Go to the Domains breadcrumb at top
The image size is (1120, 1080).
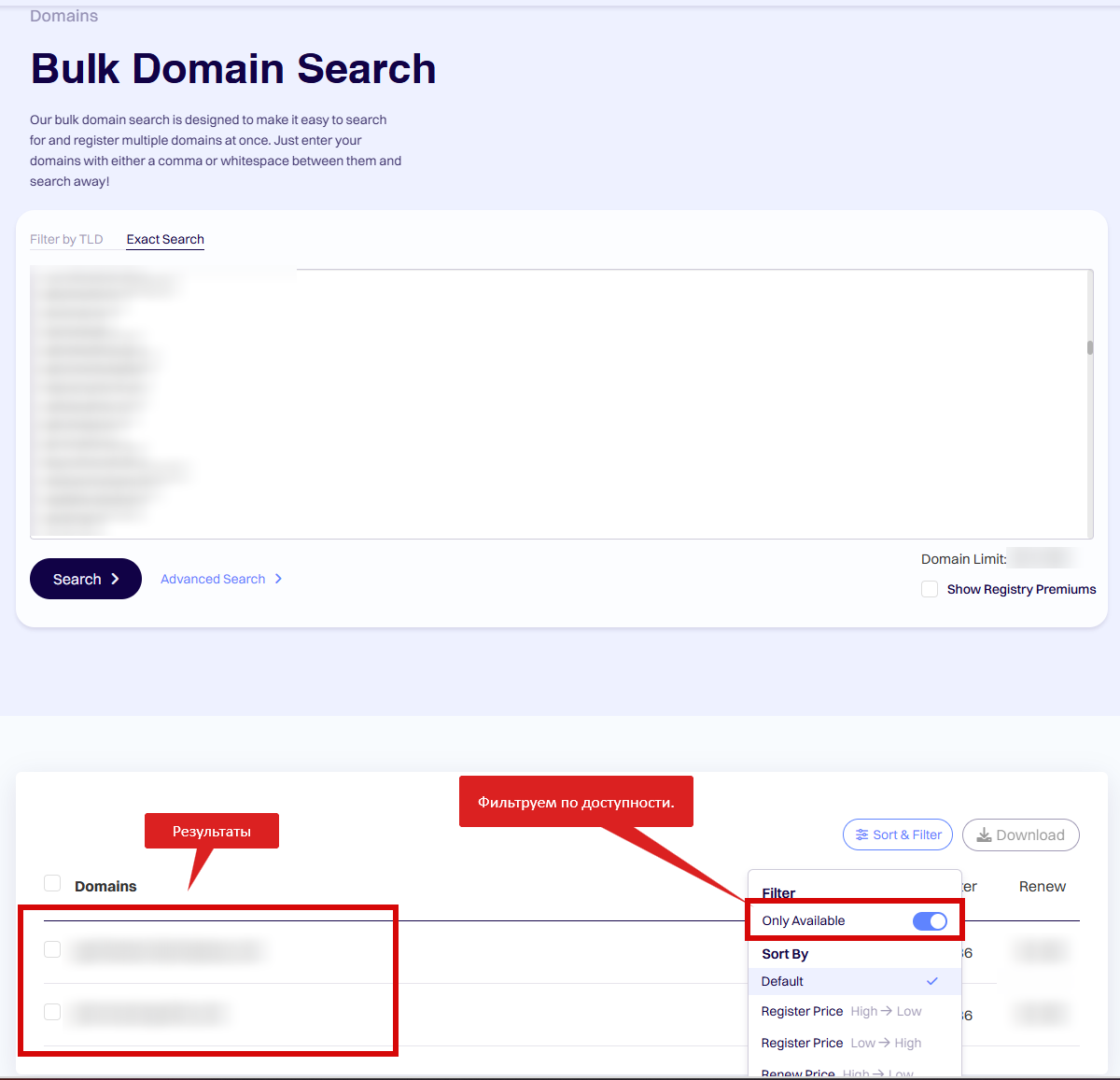pyautogui.click(x=63, y=16)
